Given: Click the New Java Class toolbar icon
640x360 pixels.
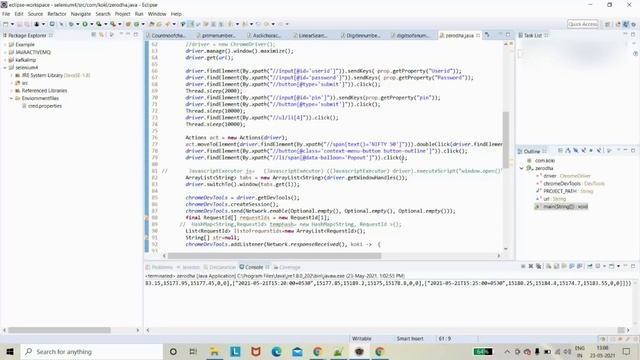Looking at the screenshot, I should click(136, 24).
